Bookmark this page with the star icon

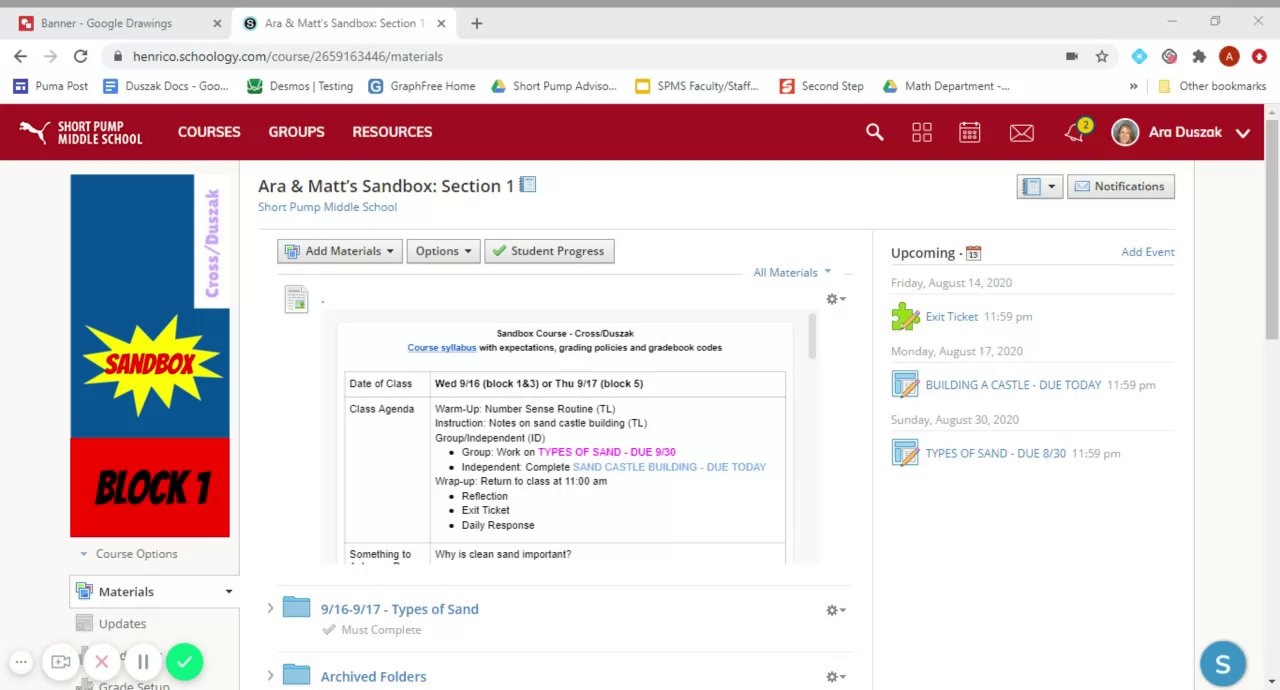point(1102,57)
